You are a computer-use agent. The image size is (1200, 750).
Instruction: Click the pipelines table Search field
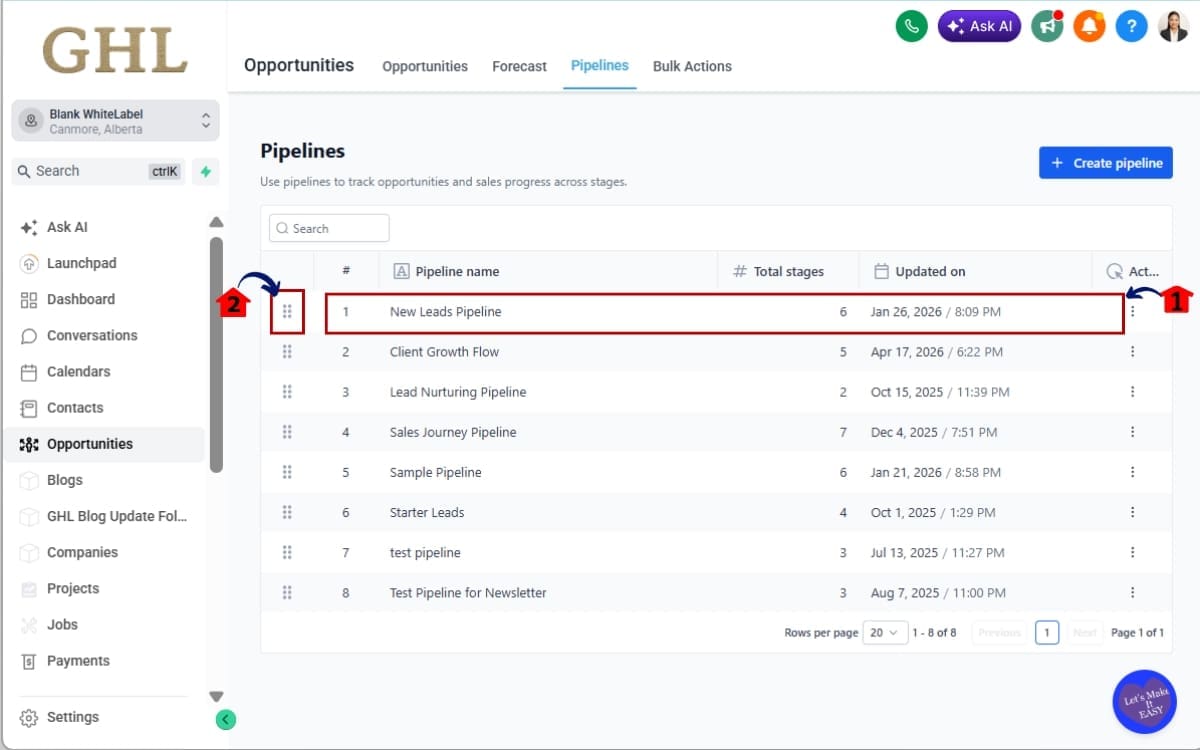[x=329, y=228]
